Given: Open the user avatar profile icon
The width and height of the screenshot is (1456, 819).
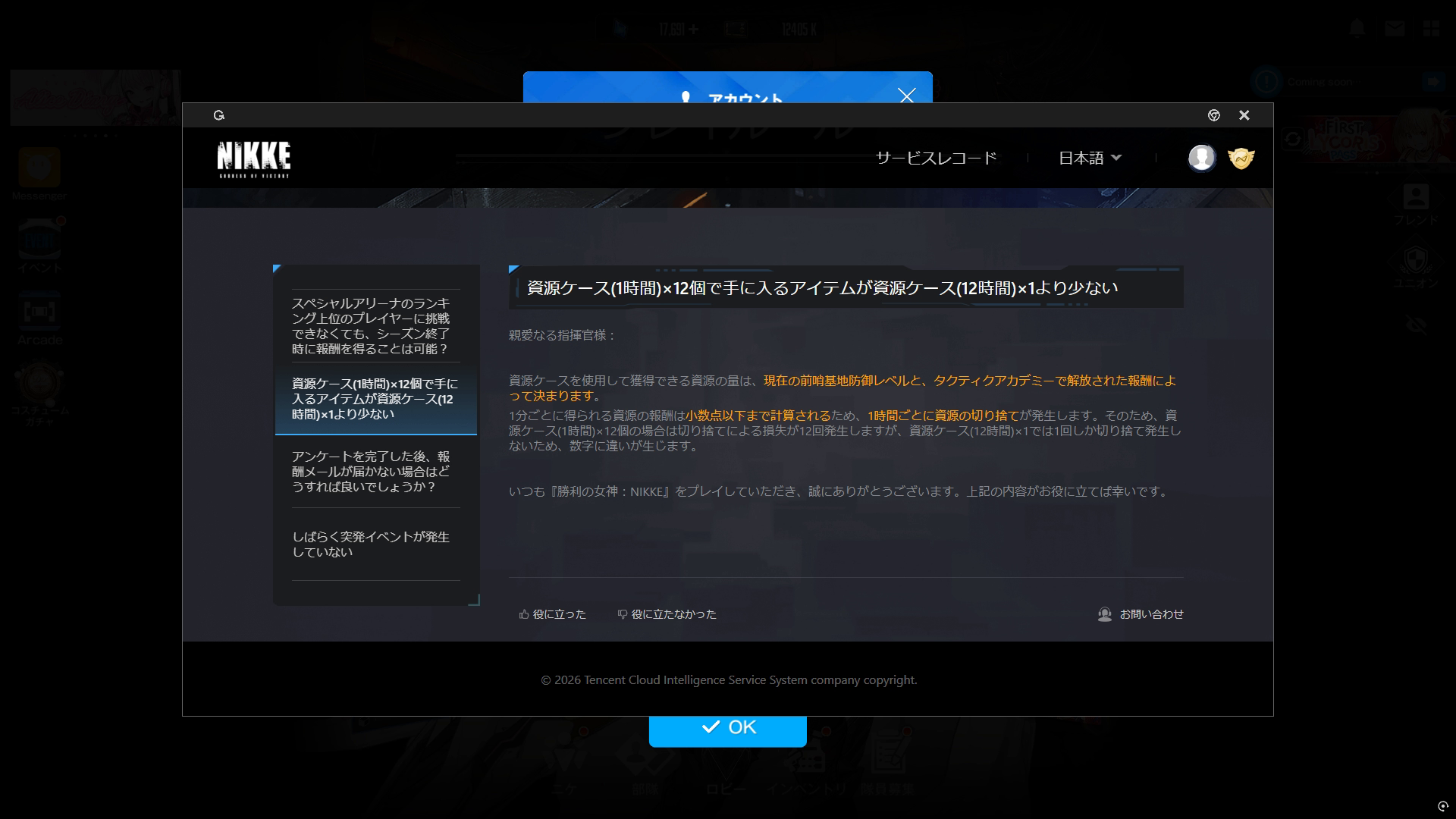Looking at the screenshot, I should pyautogui.click(x=1201, y=158).
